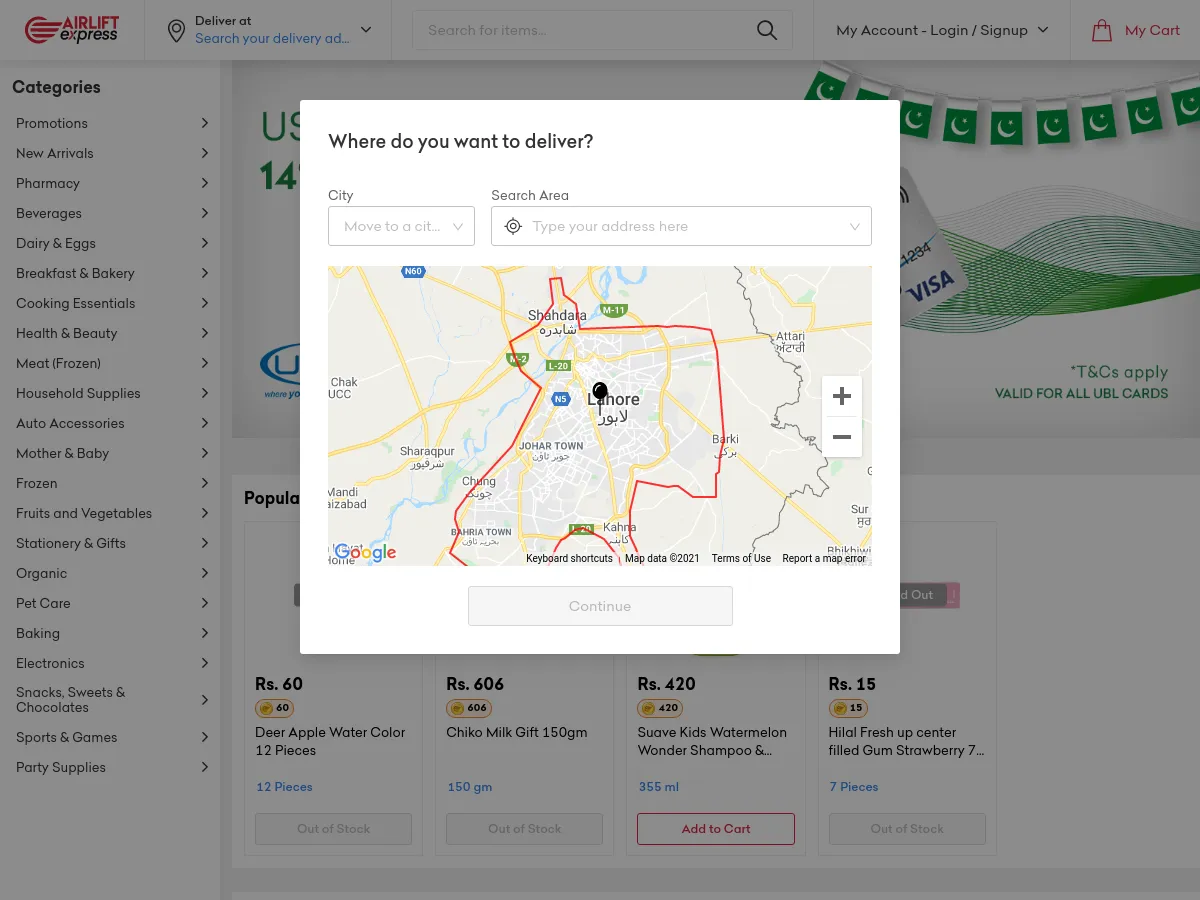
Task: Expand My Account Login / Signup menu
Action: (942, 30)
